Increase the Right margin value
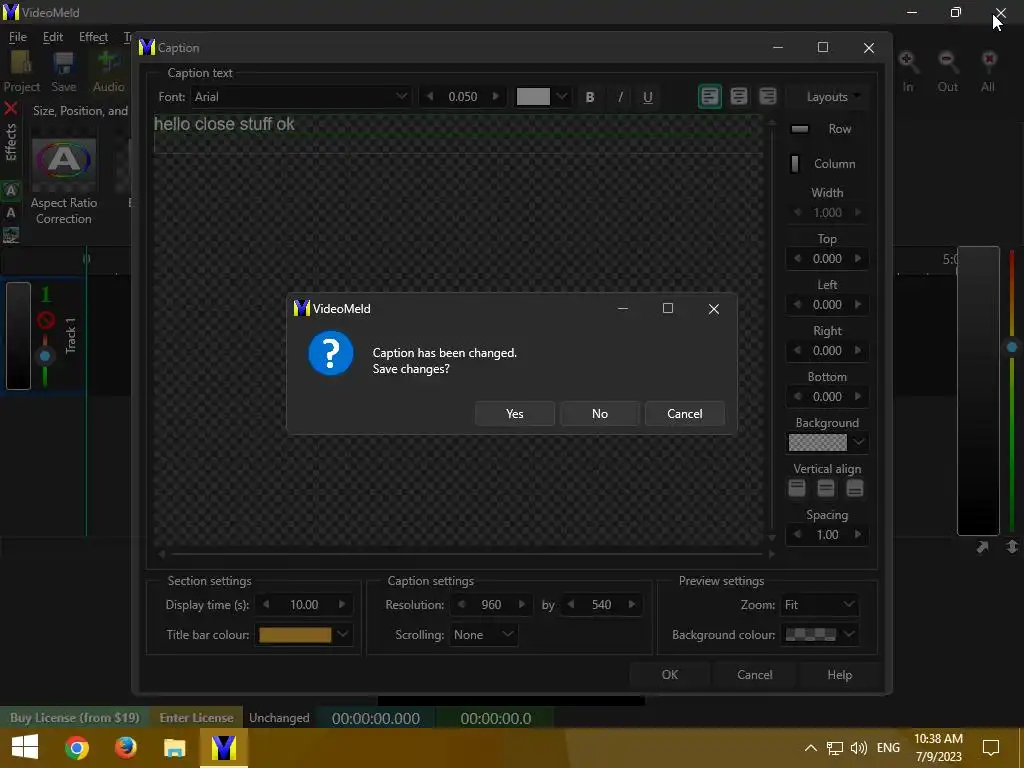This screenshot has width=1024, height=768. (858, 350)
